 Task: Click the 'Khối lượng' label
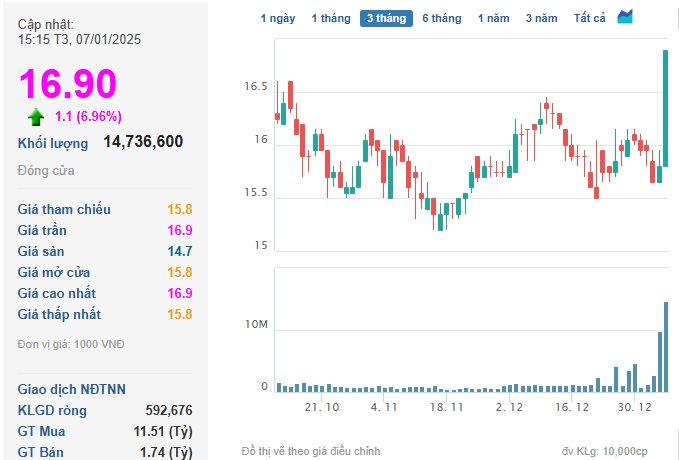click(53, 143)
